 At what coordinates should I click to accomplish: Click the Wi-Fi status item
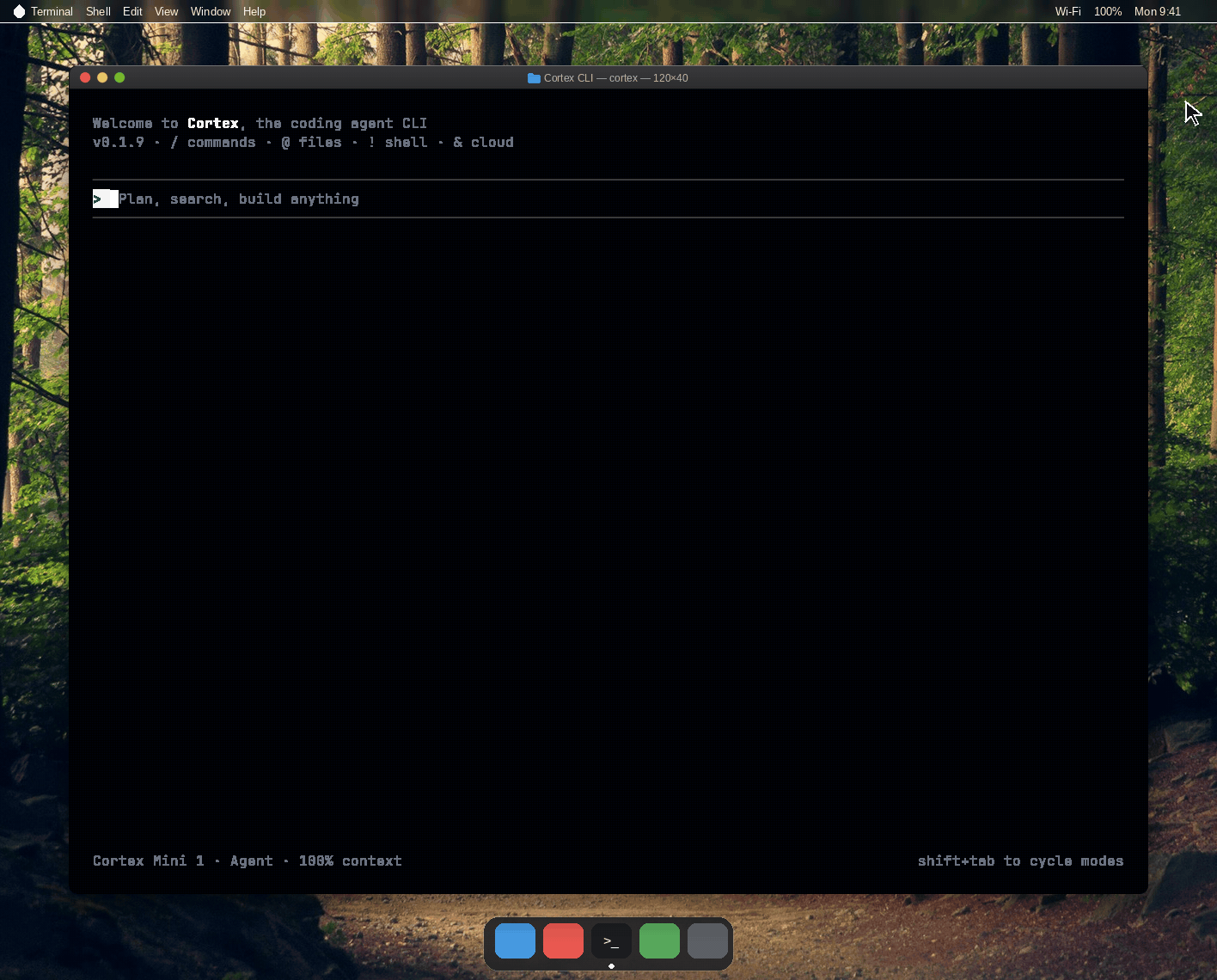click(1067, 11)
